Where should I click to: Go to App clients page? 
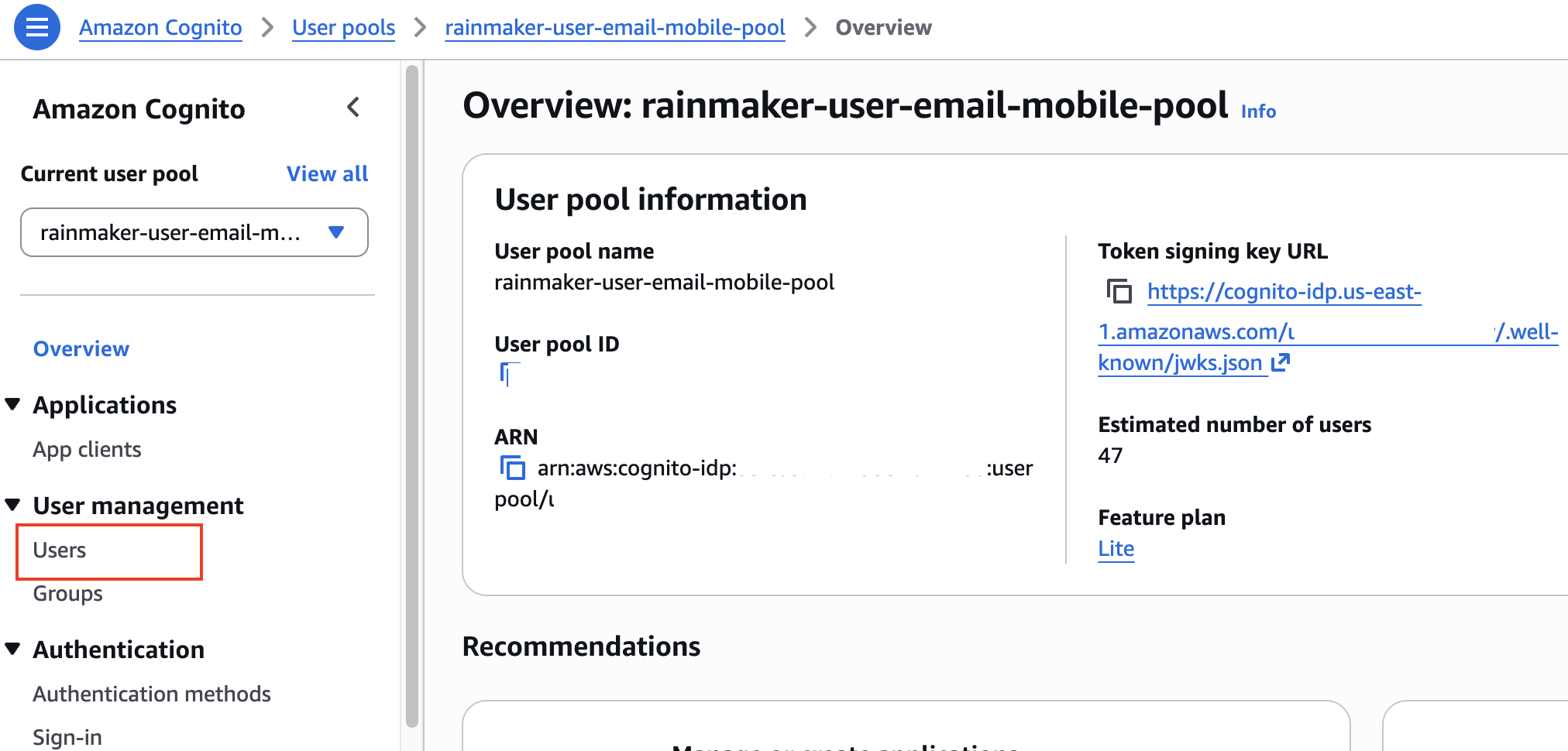(87, 450)
